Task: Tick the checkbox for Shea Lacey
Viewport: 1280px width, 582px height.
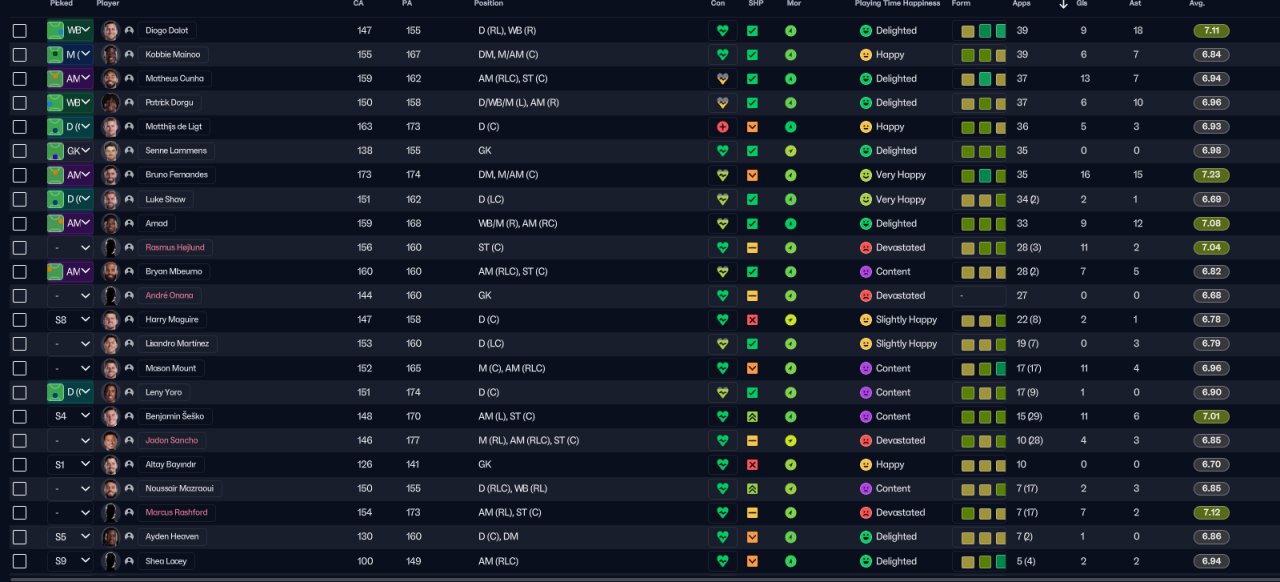Action: tap(20, 562)
